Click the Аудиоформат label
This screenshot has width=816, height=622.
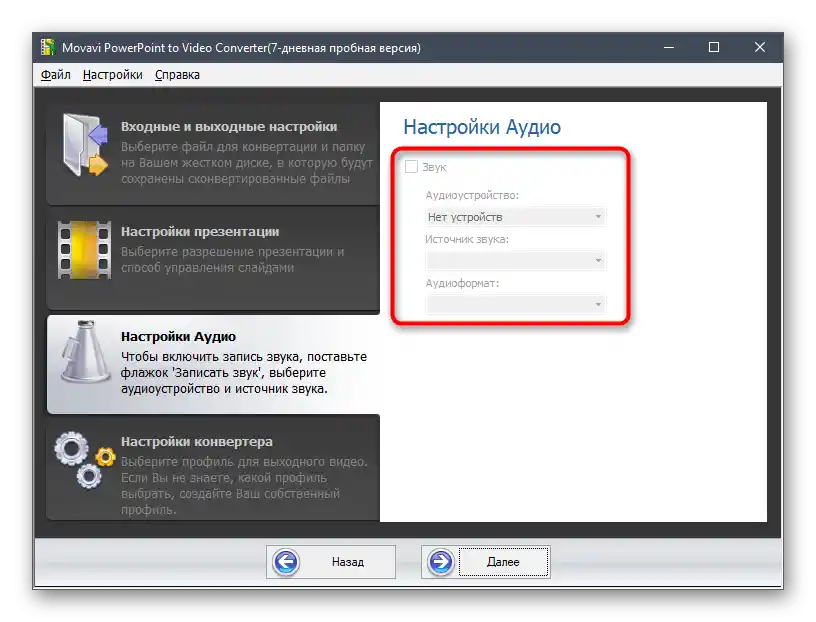click(x=462, y=283)
